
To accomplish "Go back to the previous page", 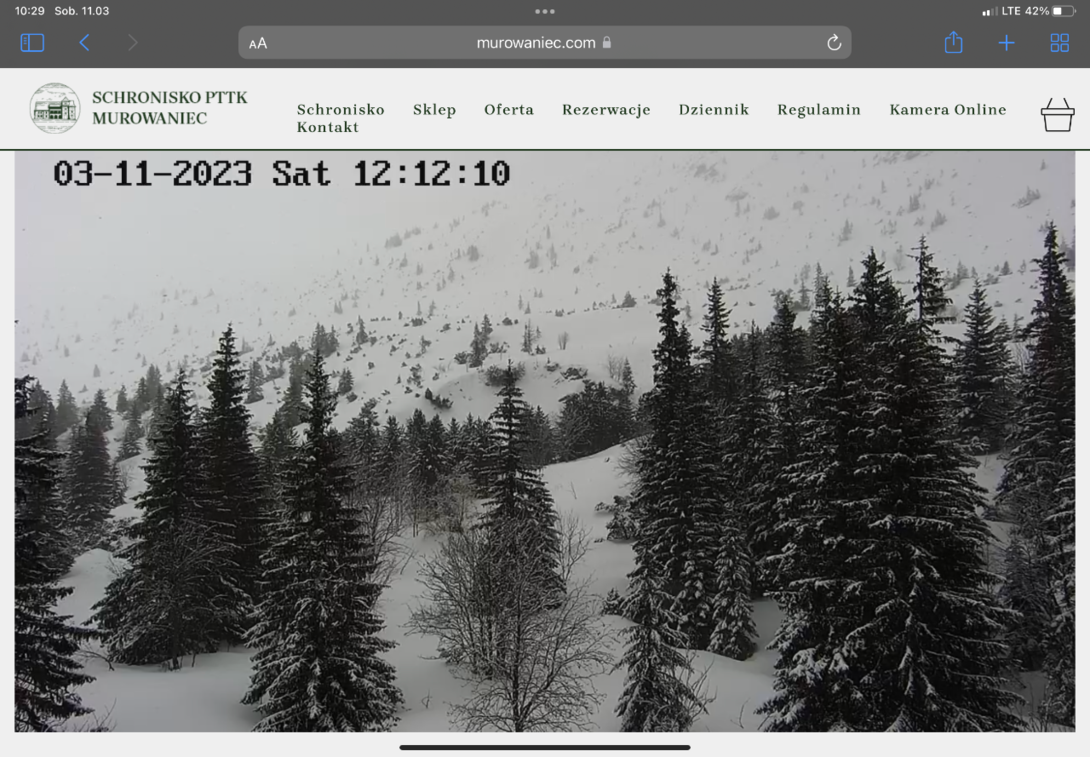I will [84, 43].
